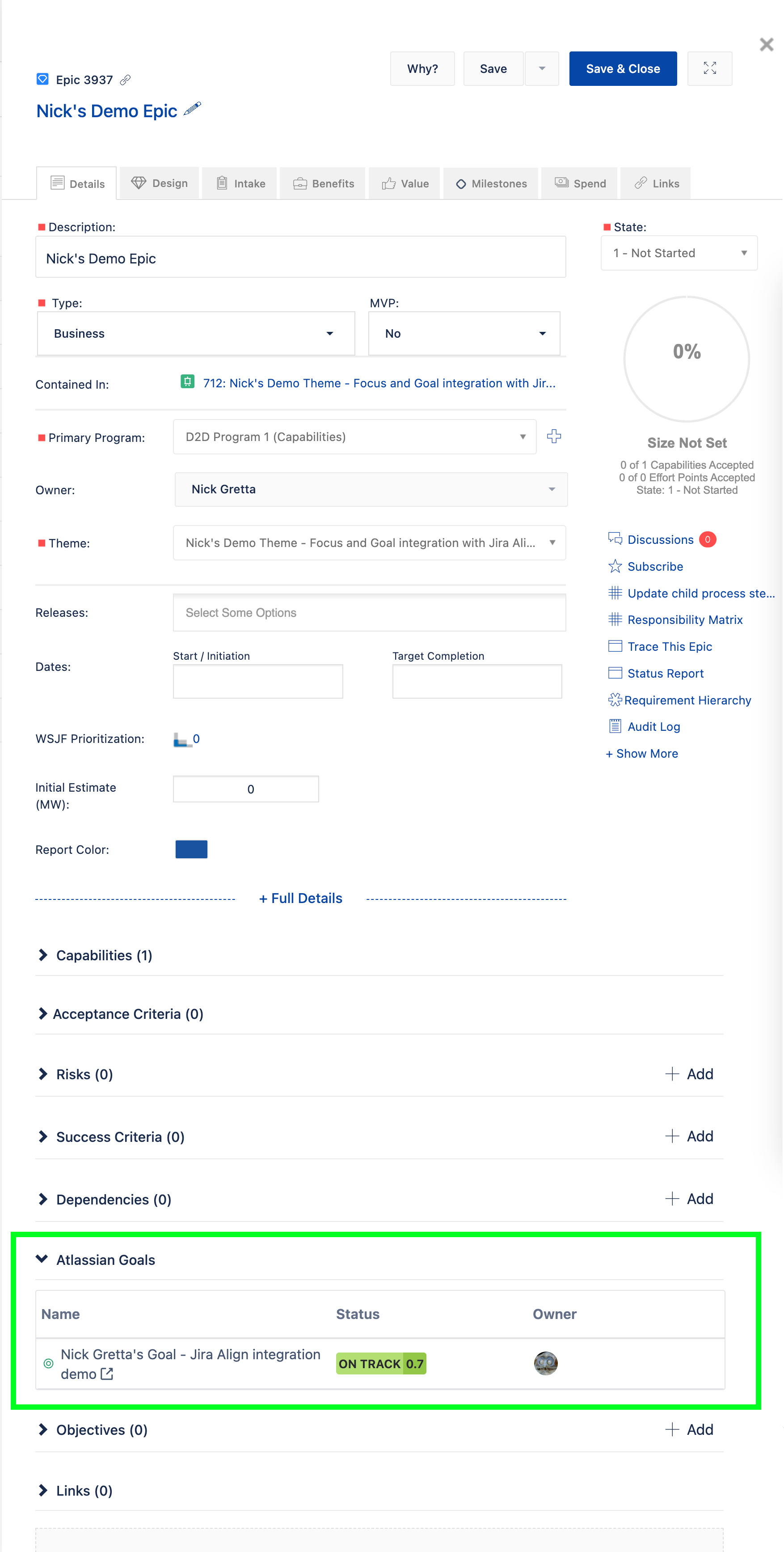Viewport: 784px width, 1552px height.
Task: Open the Responsibility Matrix grid icon
Action: [x=615, y=619]
